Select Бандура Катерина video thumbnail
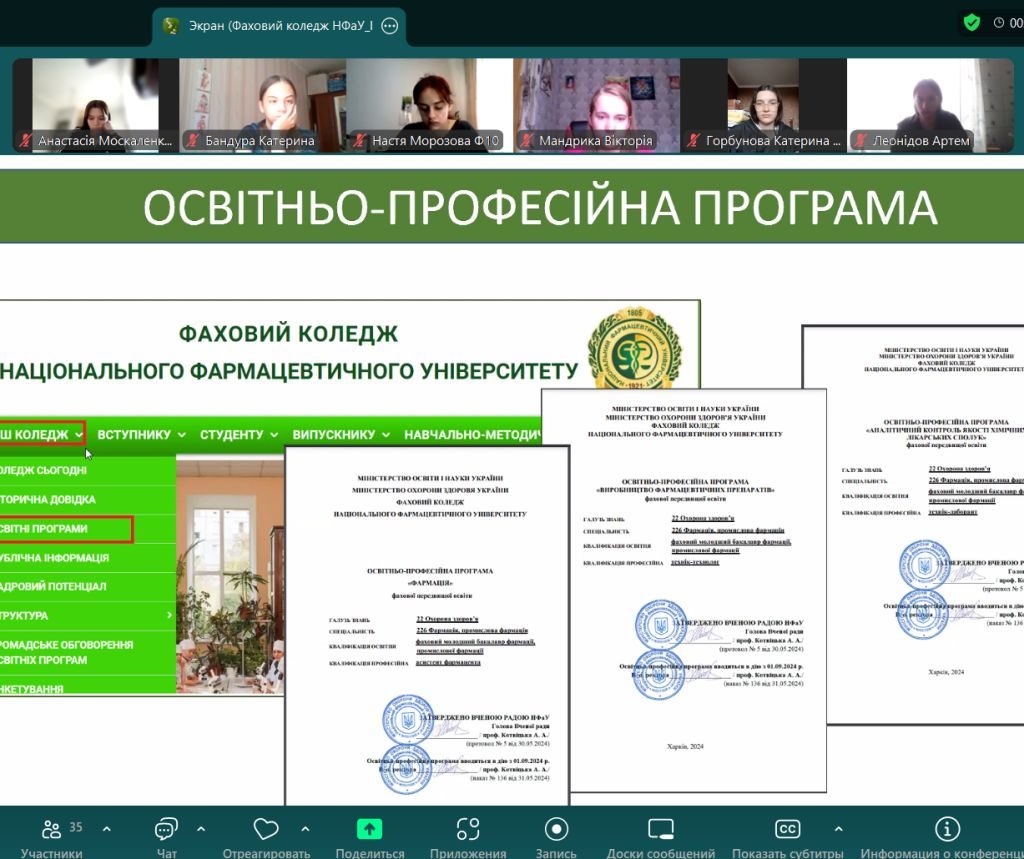This screenshot has height=859, width=1024. (x=263, y=105)
